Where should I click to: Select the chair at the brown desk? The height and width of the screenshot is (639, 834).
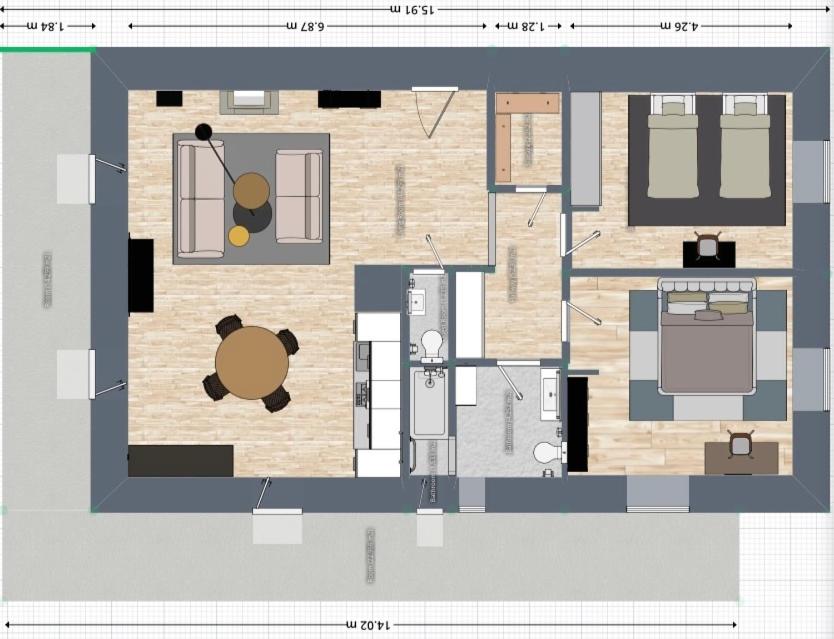(x=740, y=445)
